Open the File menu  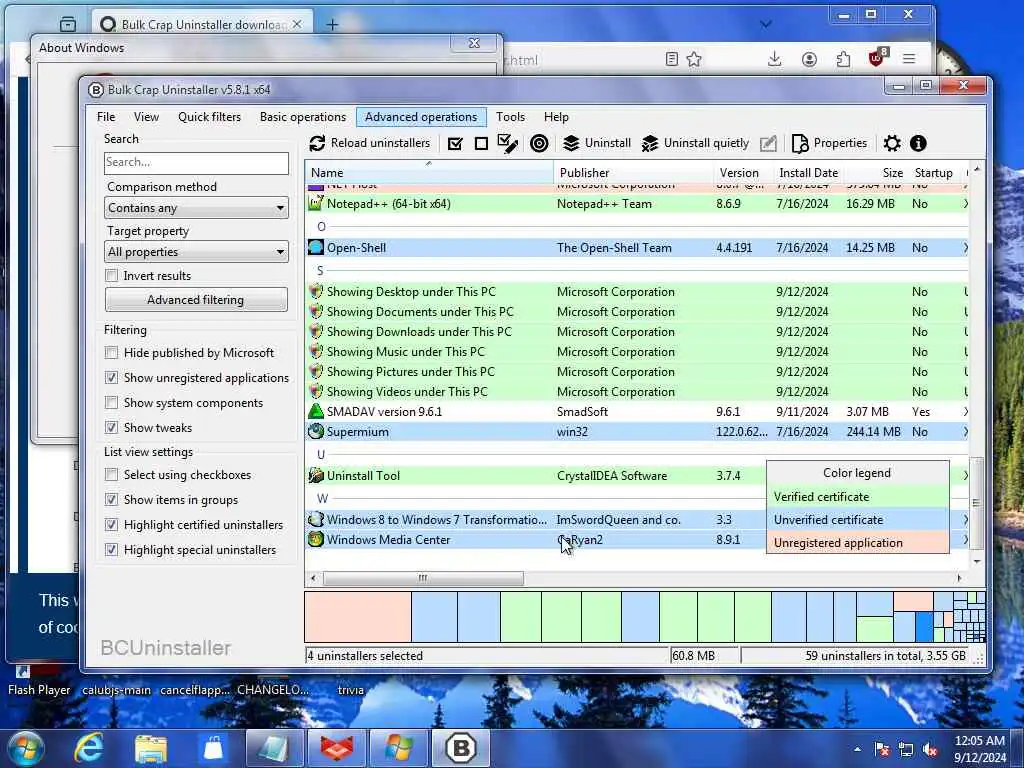[106, 117]
